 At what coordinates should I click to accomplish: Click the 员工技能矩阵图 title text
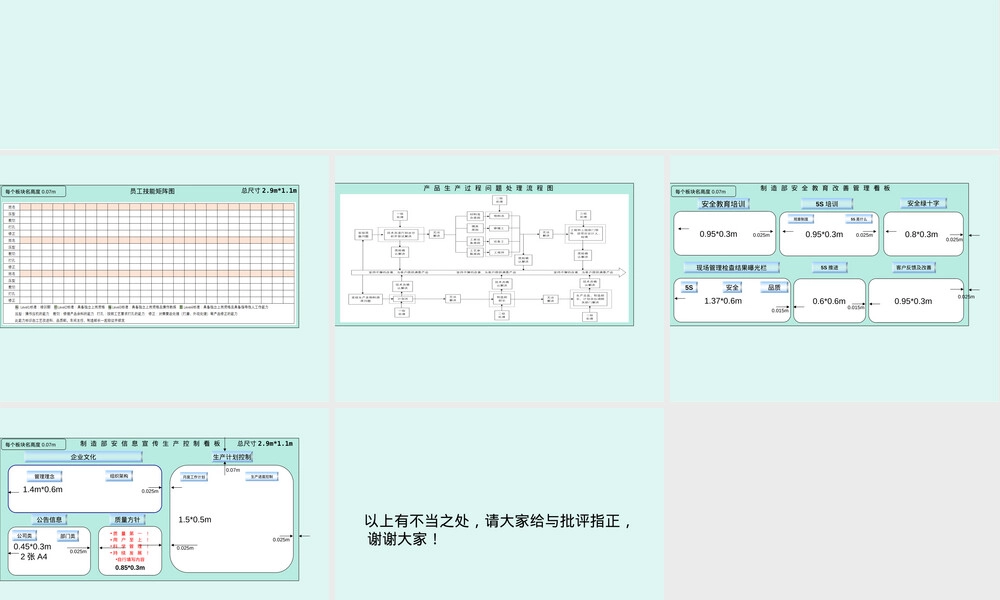pos(152,191)
